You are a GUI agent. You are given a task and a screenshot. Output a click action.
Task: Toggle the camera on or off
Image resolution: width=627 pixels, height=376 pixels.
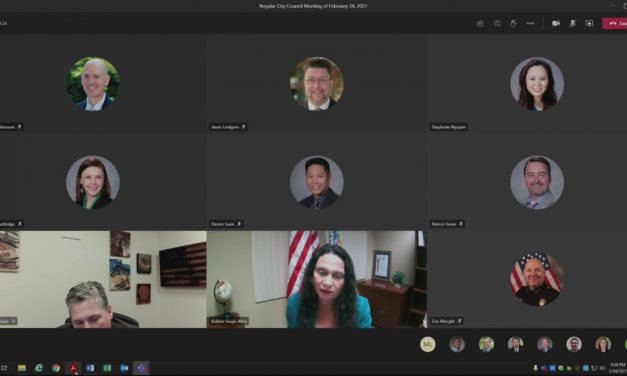[x=556, y=24]
